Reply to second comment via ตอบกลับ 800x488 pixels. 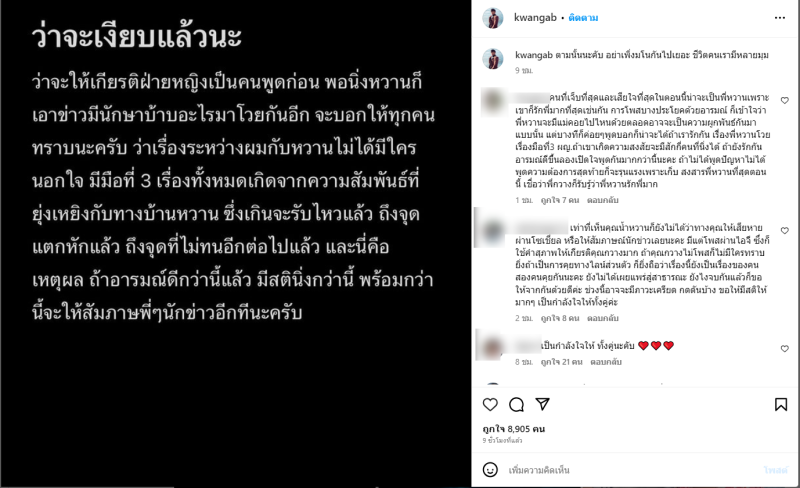[603, 318]
